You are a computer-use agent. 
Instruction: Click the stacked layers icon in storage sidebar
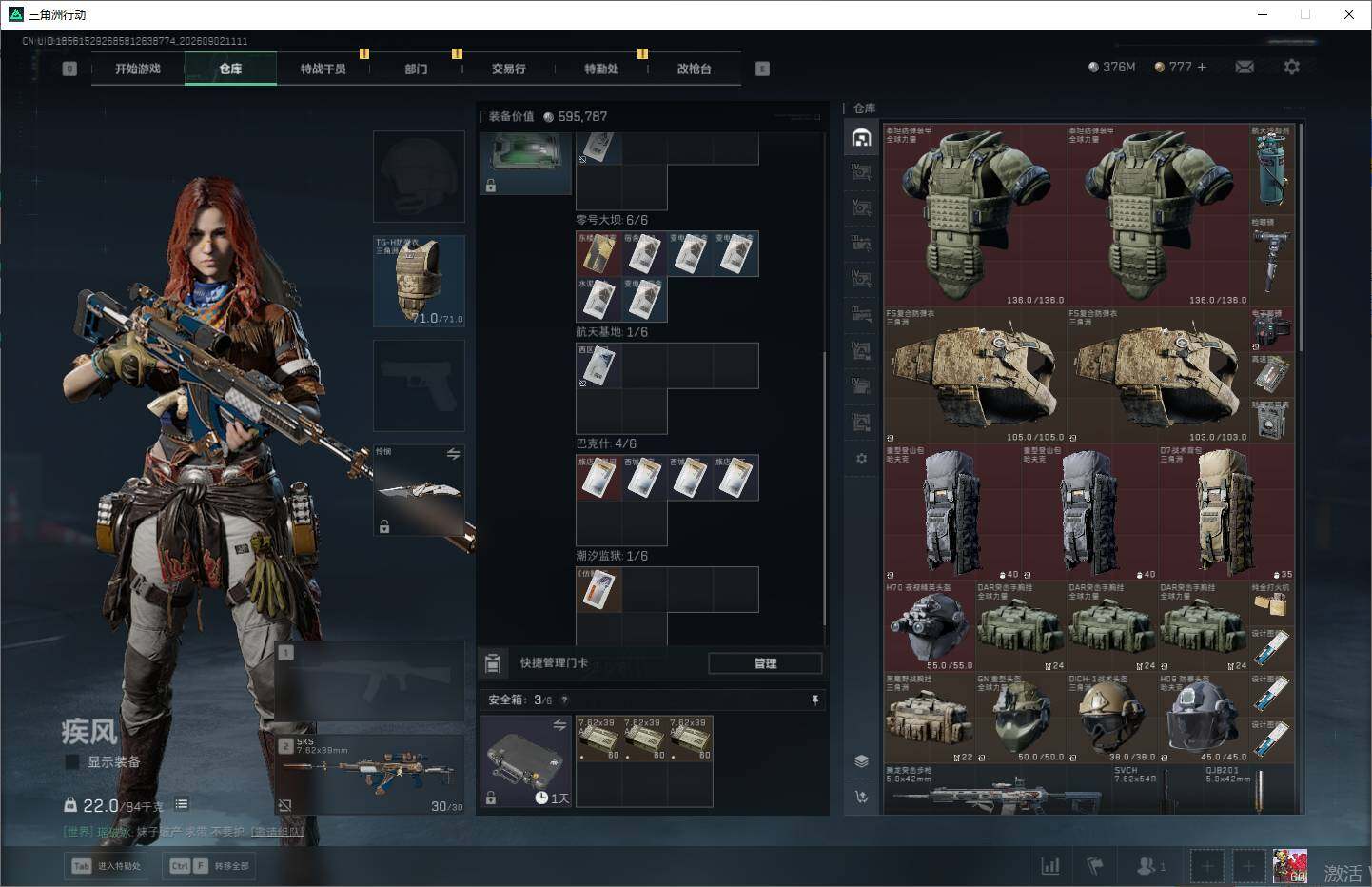861,761
